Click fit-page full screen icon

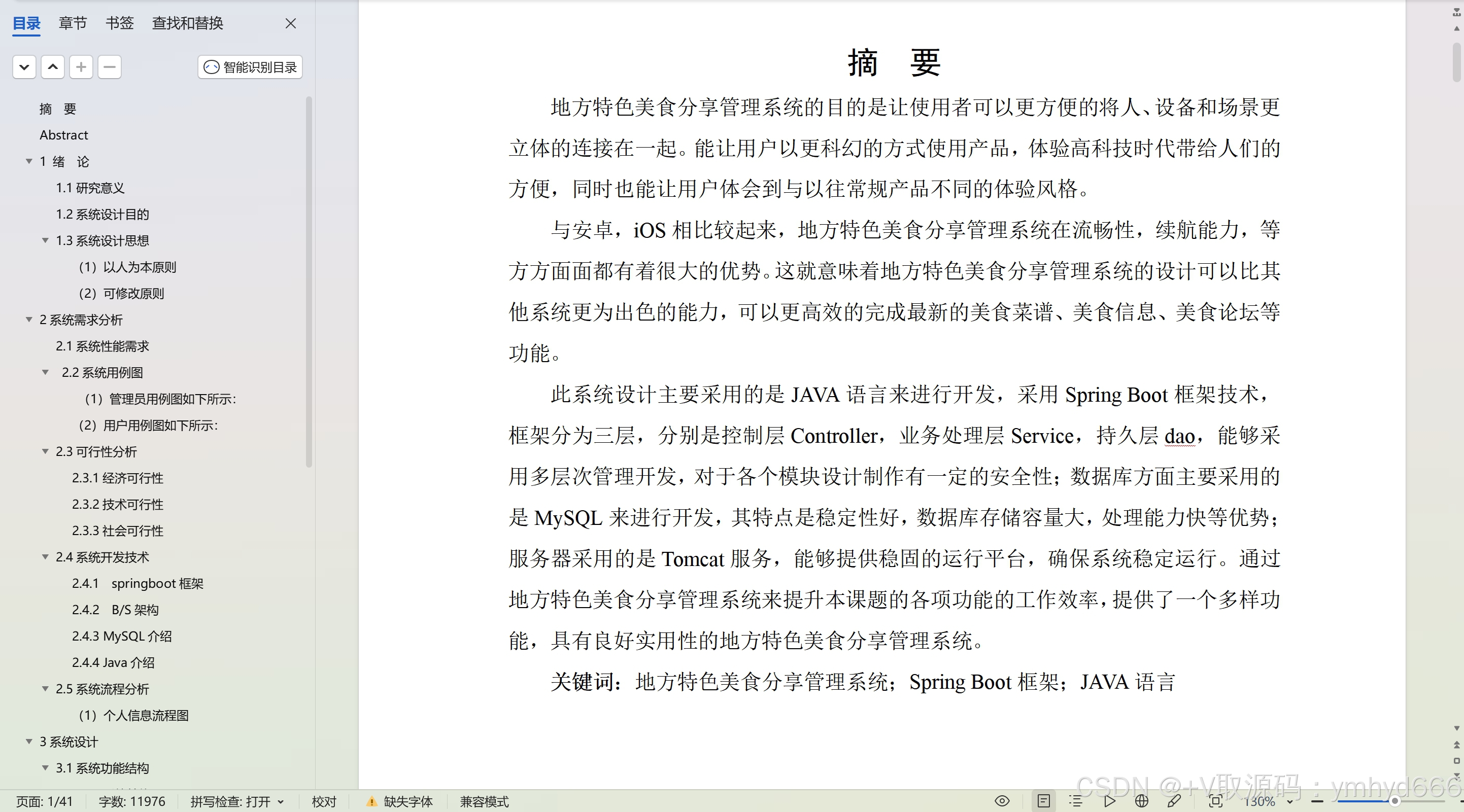(1215, 801)
